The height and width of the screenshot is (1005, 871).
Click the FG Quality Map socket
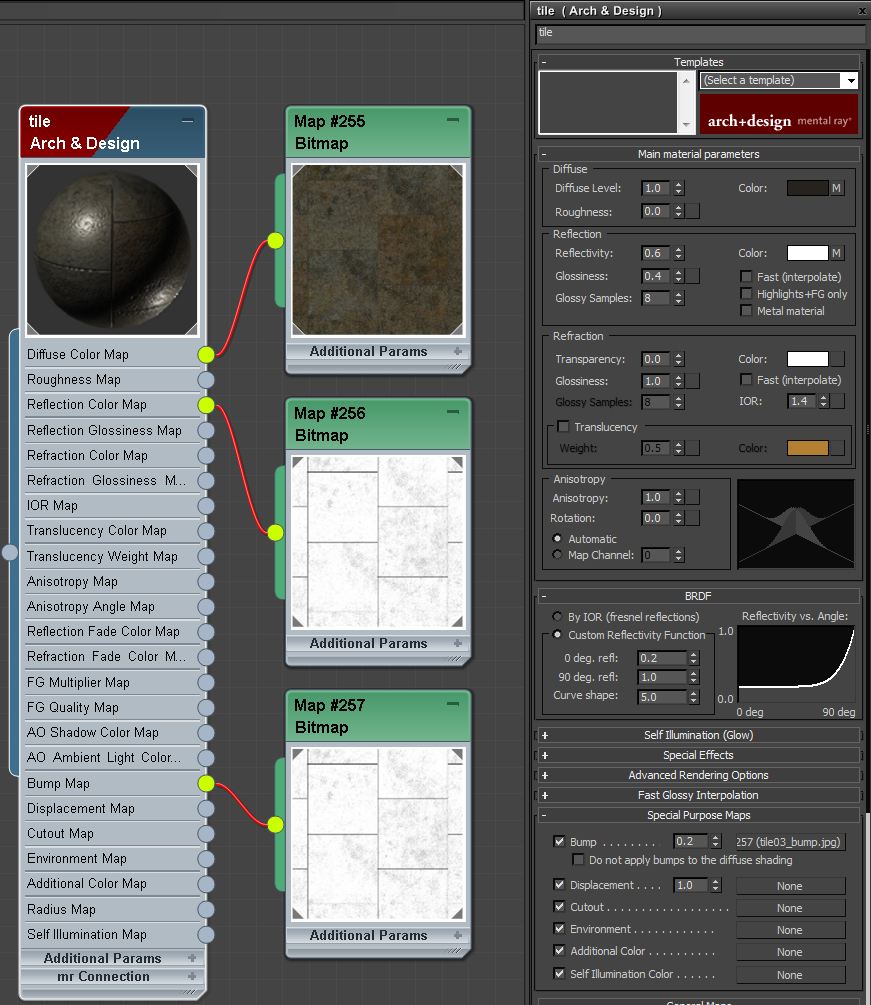tap(206, 708)
